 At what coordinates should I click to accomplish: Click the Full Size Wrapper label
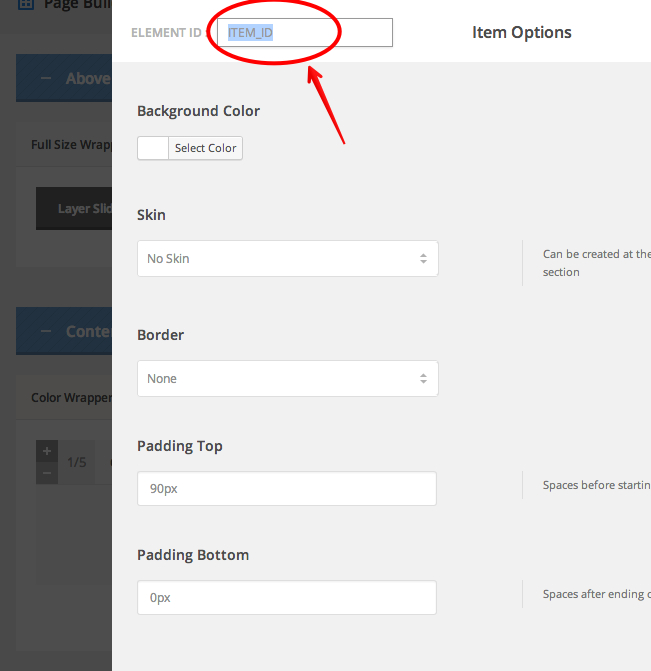point(71,145)
